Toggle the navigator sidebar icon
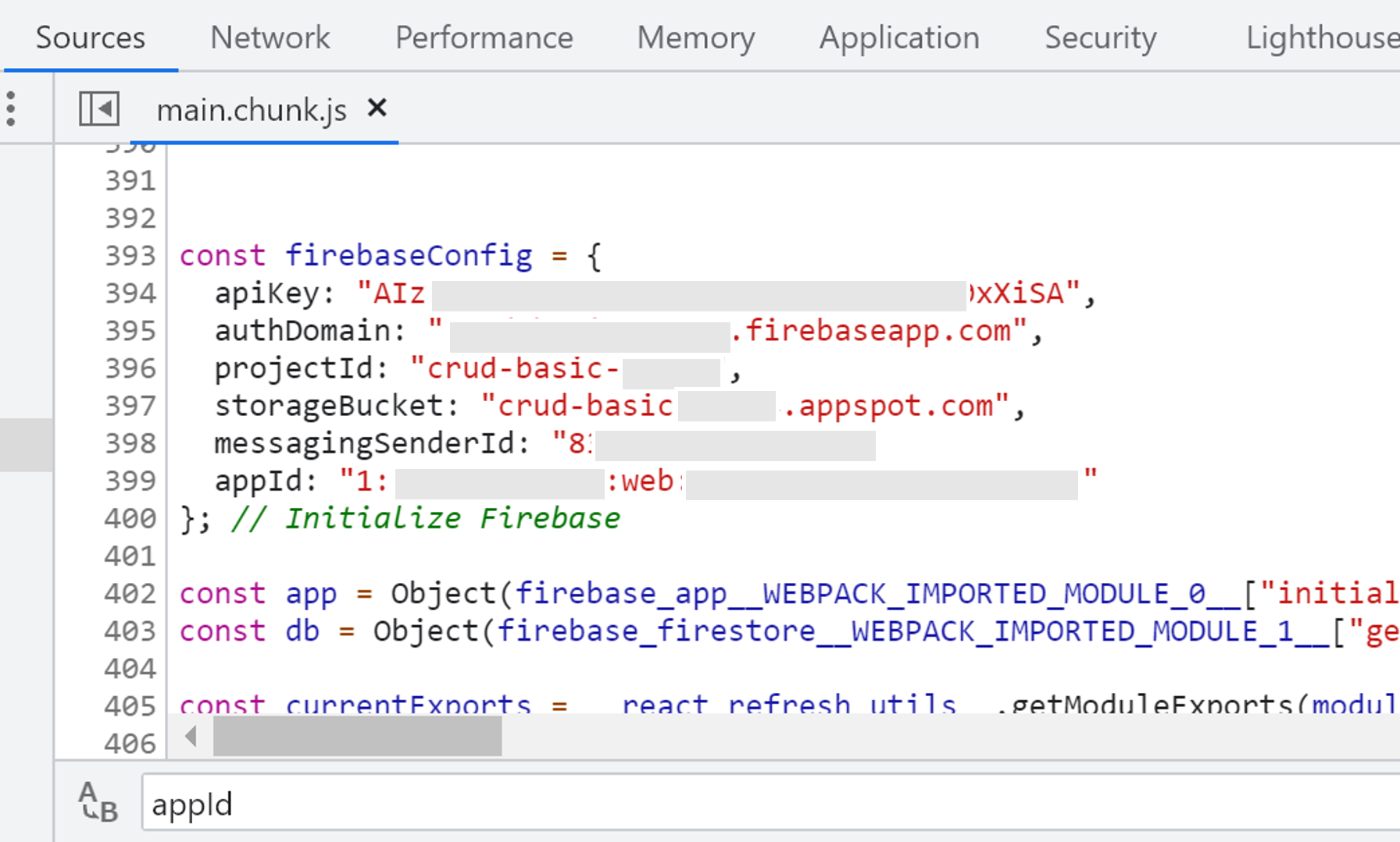Screen dimensions: 1400x842 click(100, 109)
